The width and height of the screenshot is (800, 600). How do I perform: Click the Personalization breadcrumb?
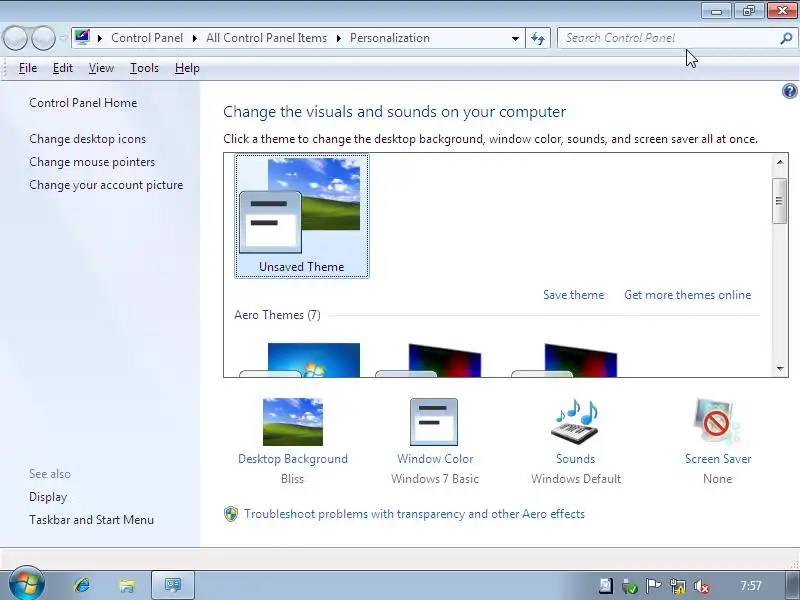pos(390,38)
